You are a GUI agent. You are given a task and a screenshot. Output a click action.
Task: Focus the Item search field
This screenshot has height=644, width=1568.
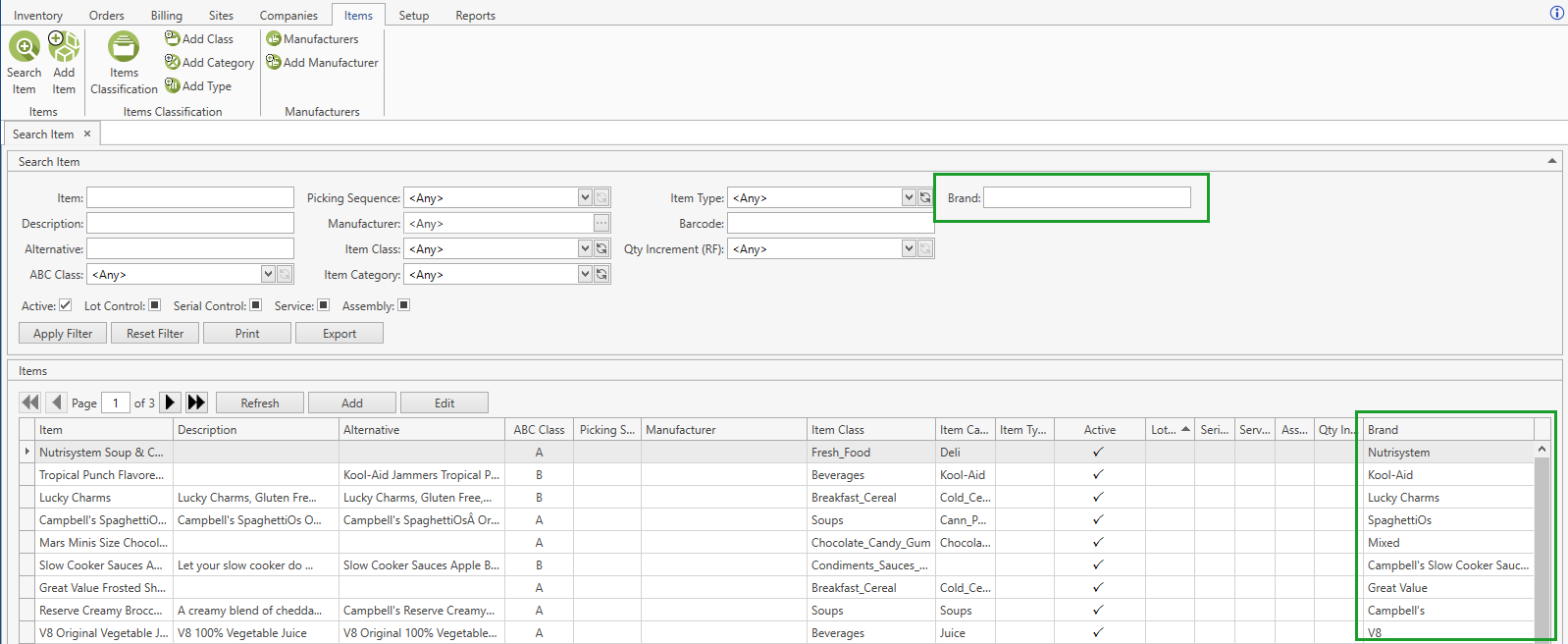(190, 197)
